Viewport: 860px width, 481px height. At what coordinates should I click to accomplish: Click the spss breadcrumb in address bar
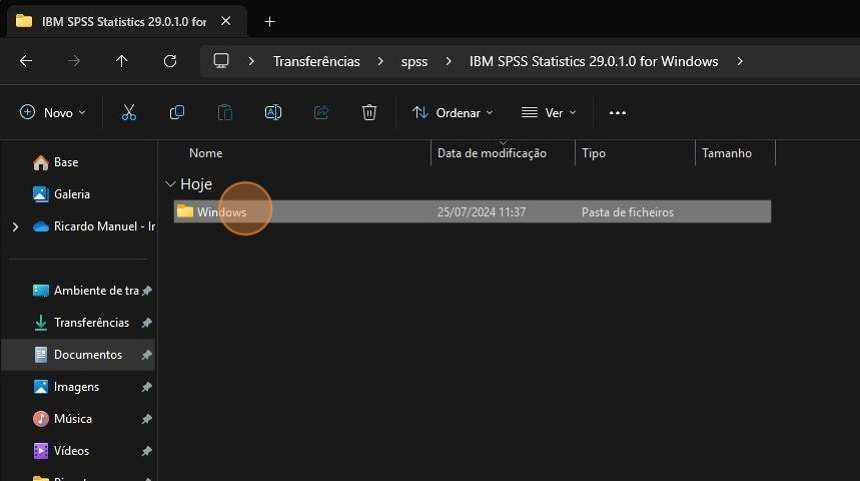click(x=414, y=61)
